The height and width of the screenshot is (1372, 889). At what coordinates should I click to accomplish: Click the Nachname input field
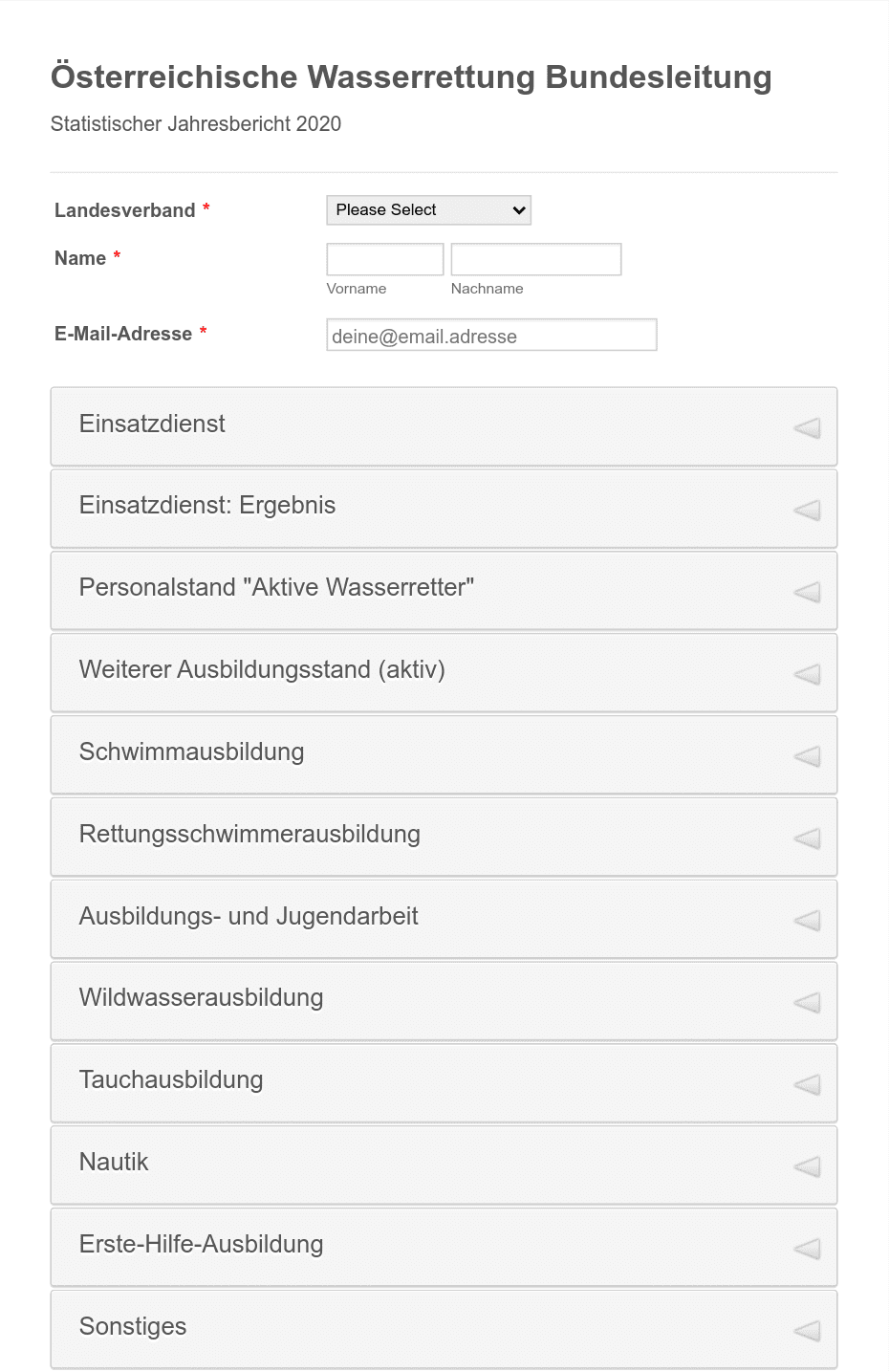click(x=536, y=259)
